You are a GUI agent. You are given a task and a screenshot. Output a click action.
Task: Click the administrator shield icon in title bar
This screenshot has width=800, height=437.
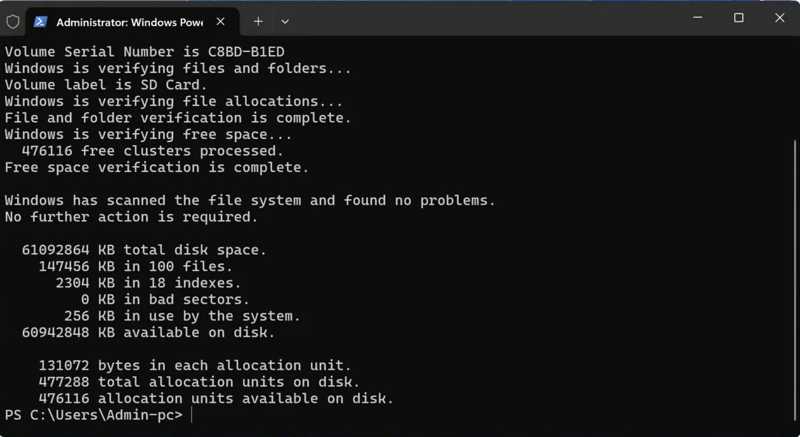(x=13, y=22)
